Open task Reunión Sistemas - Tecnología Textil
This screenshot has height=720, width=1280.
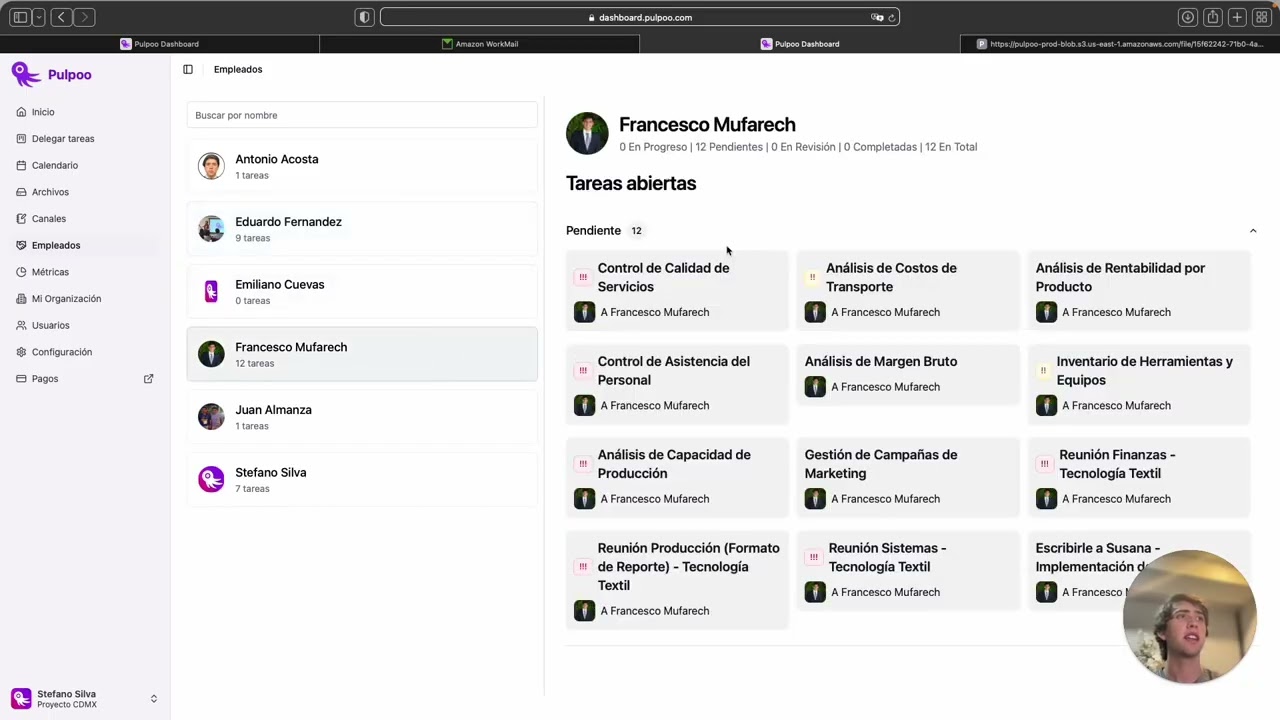908,570
